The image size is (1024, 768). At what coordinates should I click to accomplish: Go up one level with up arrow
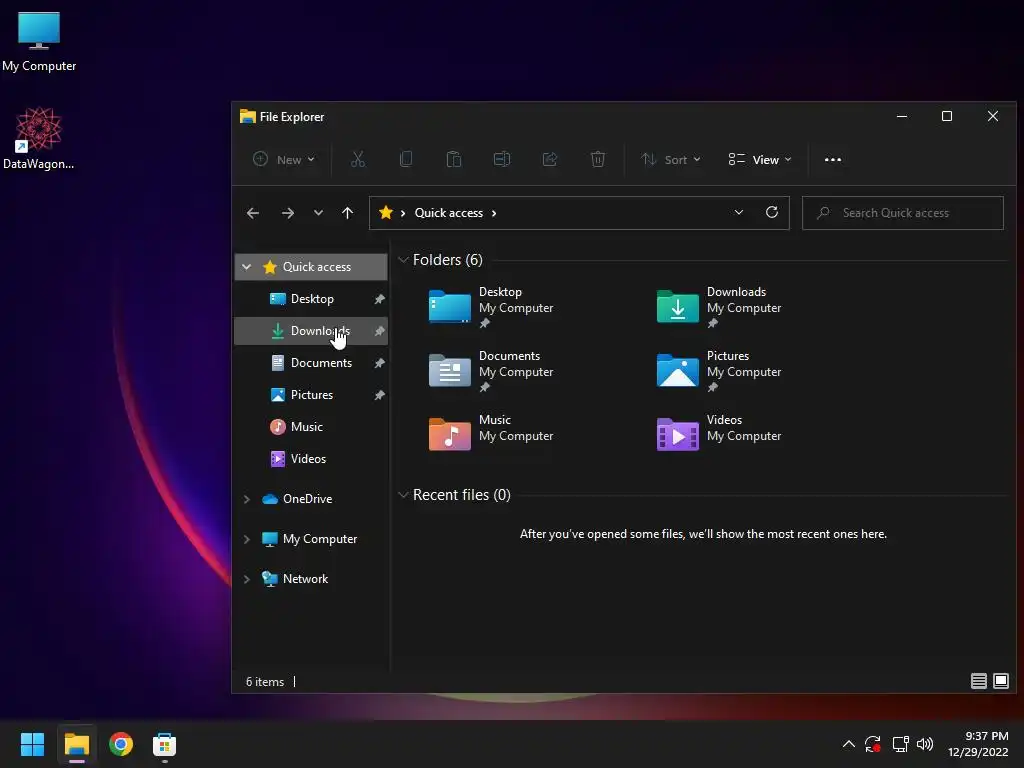click(x=347, y=213)
